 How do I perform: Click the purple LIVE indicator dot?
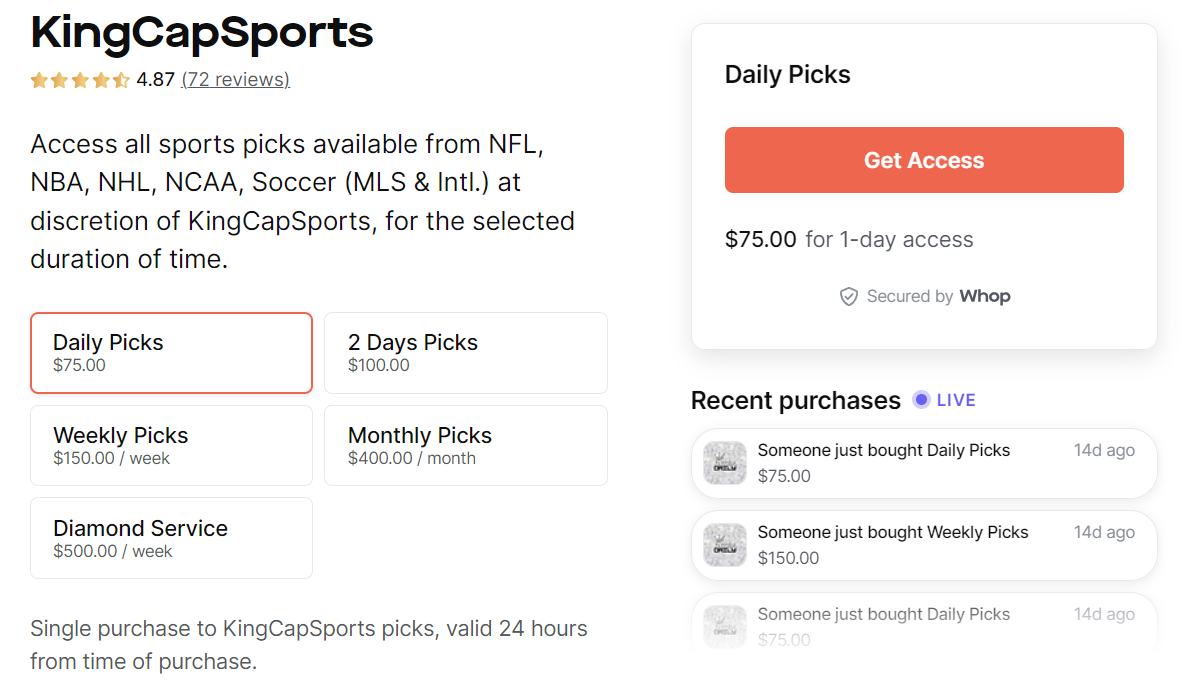tap(920, 400)
